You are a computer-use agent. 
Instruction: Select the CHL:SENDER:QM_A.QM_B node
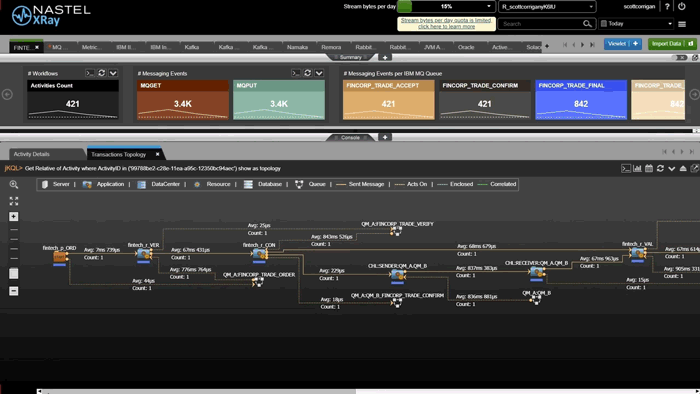coord(397,275)
